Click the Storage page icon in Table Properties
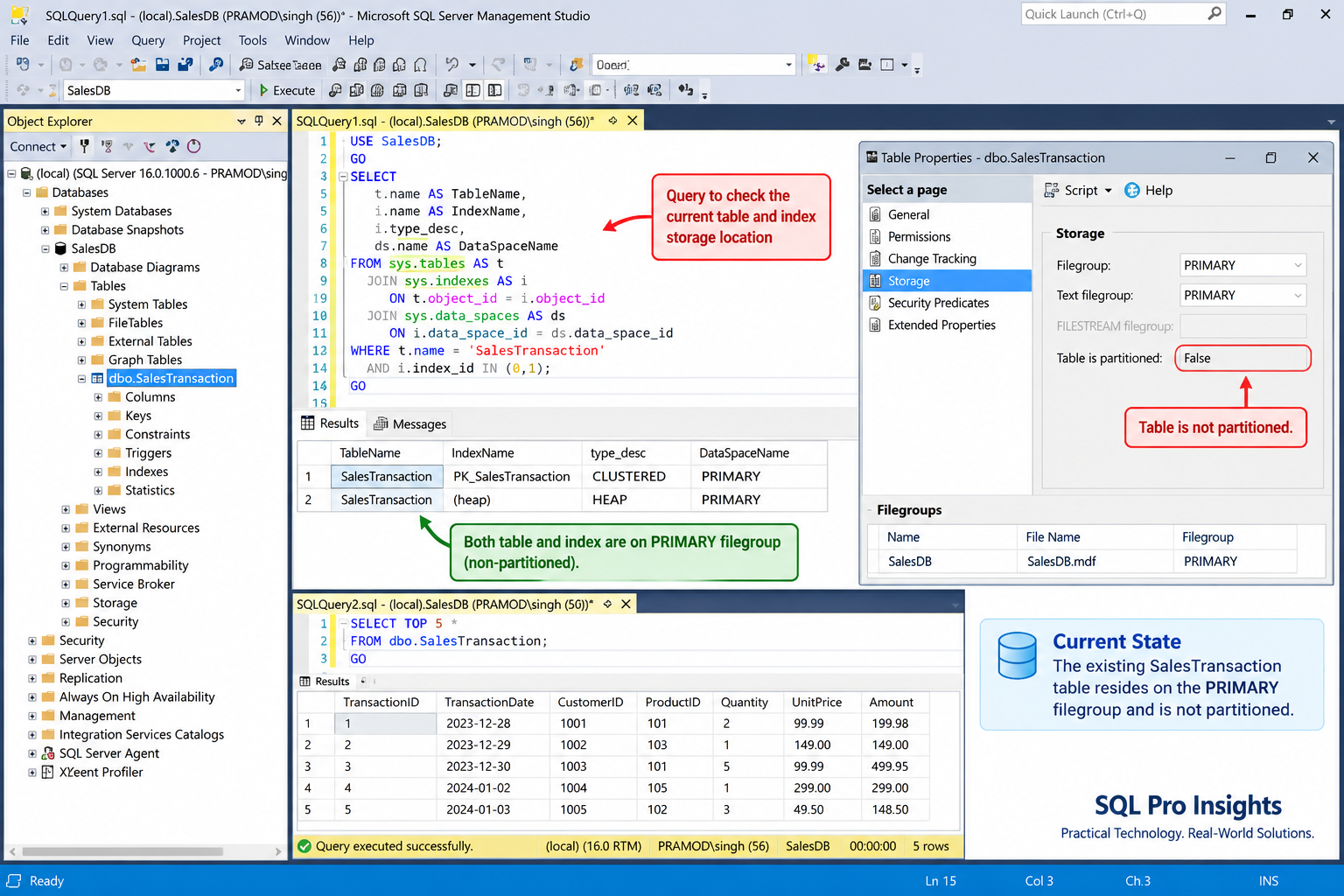 (875, 281)
